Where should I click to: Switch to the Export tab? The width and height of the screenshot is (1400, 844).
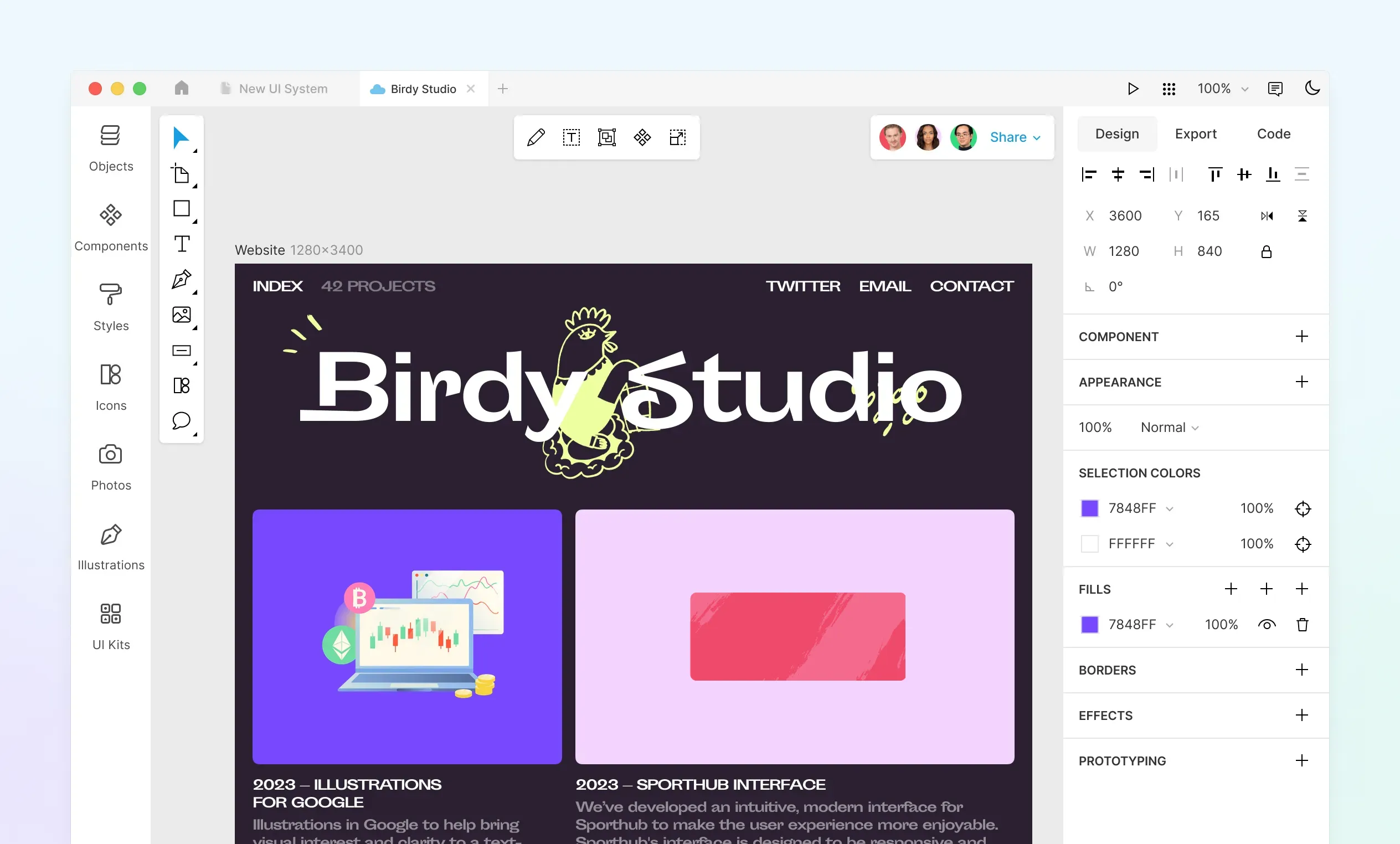[x=1196, y=133]
